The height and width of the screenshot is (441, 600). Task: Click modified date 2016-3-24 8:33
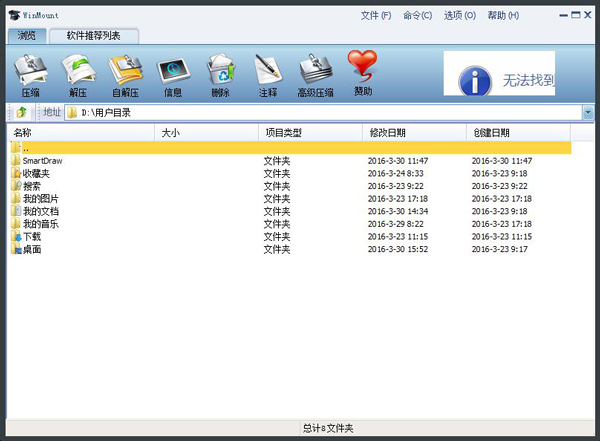(x=395, y=173)
